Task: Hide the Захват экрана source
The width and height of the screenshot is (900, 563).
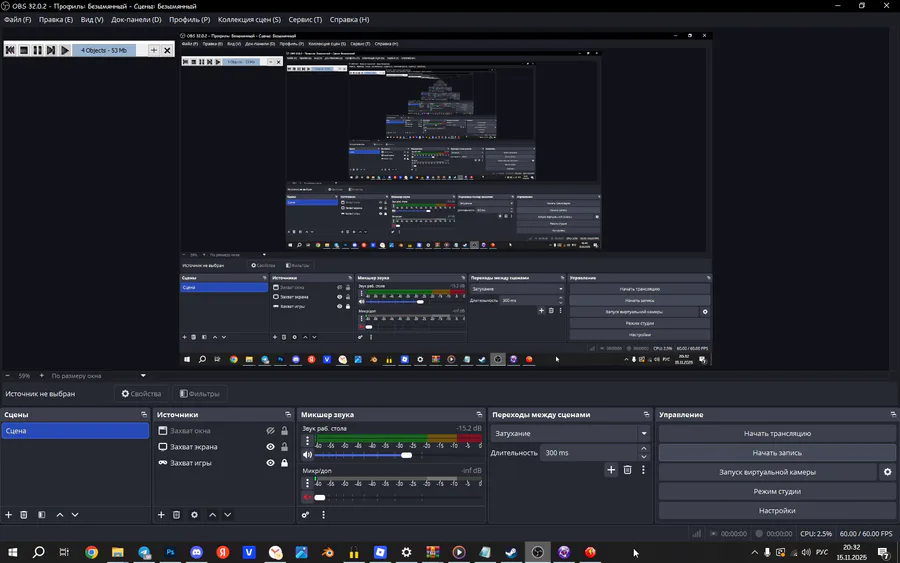Action: [x=270, y=446]
